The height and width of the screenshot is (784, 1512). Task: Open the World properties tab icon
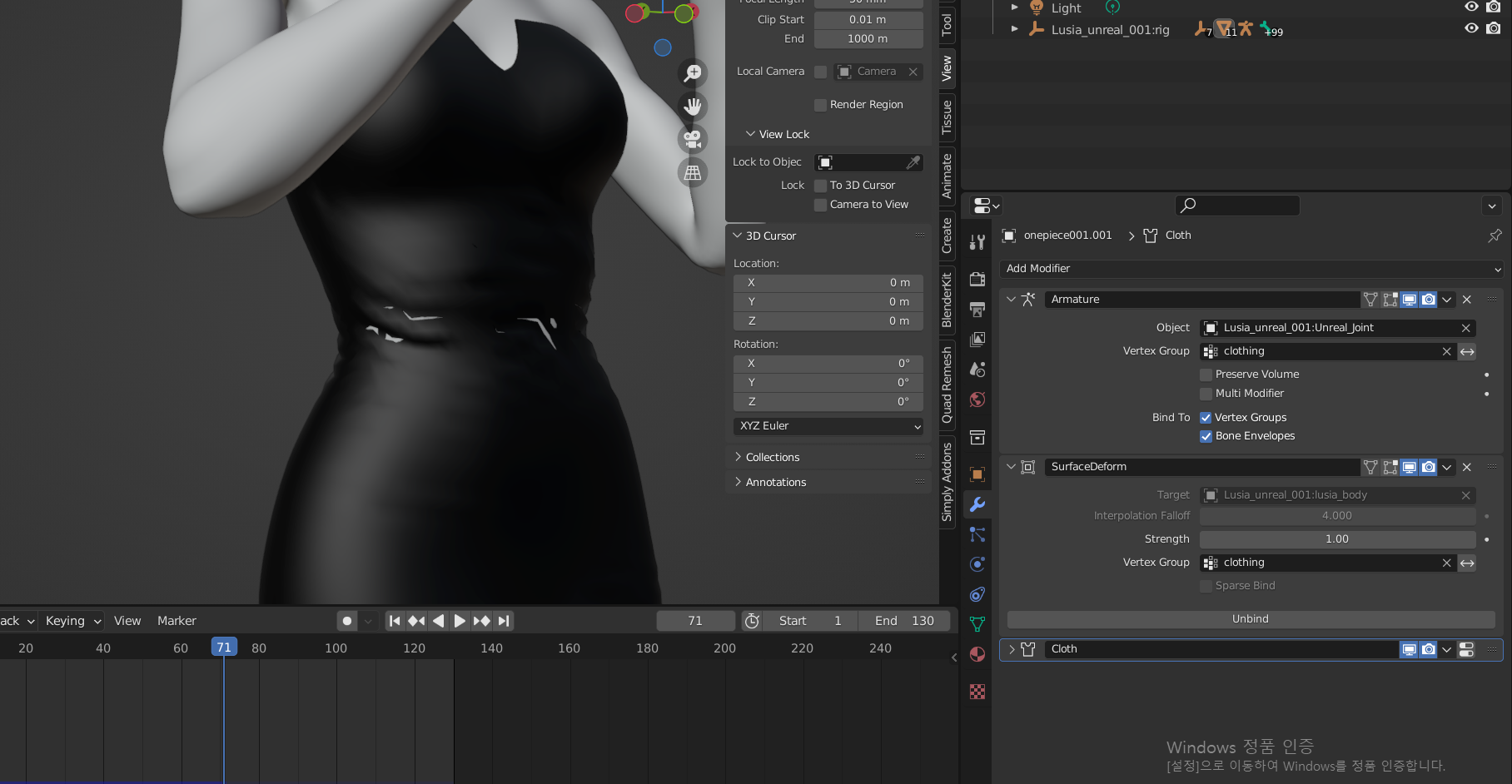pyautogui.click(x=977, y=399)
